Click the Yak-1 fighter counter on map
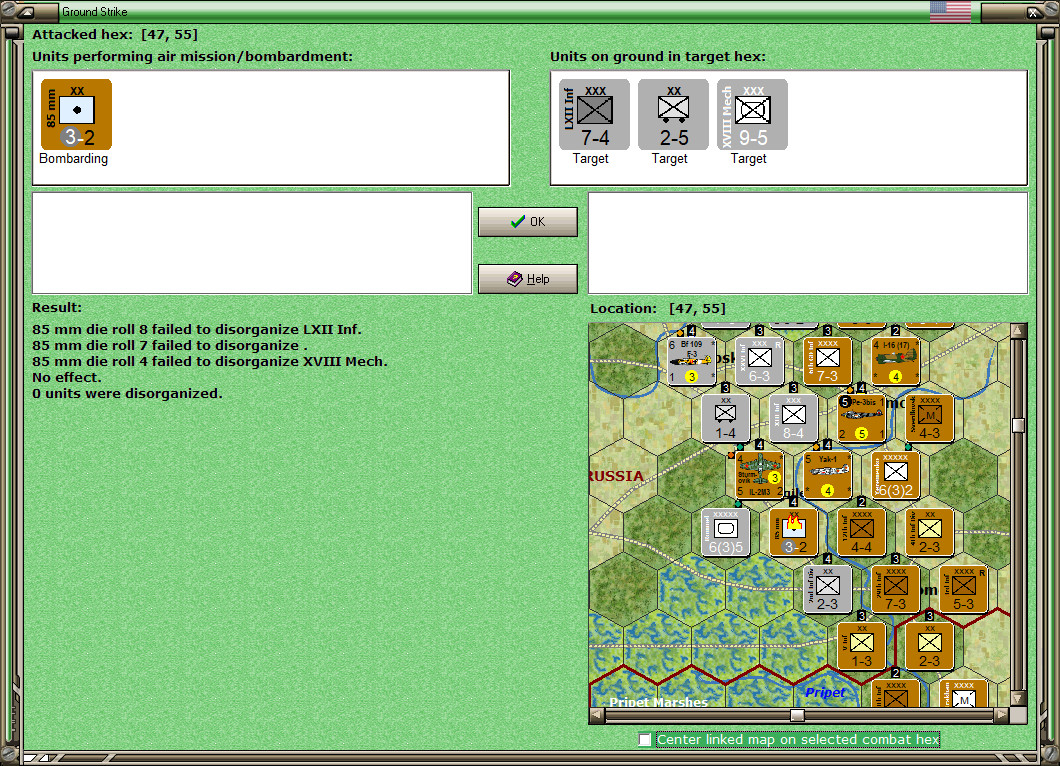Image resolution: width=1060 pixels, height=766 pixels. (x=827, y=475)
